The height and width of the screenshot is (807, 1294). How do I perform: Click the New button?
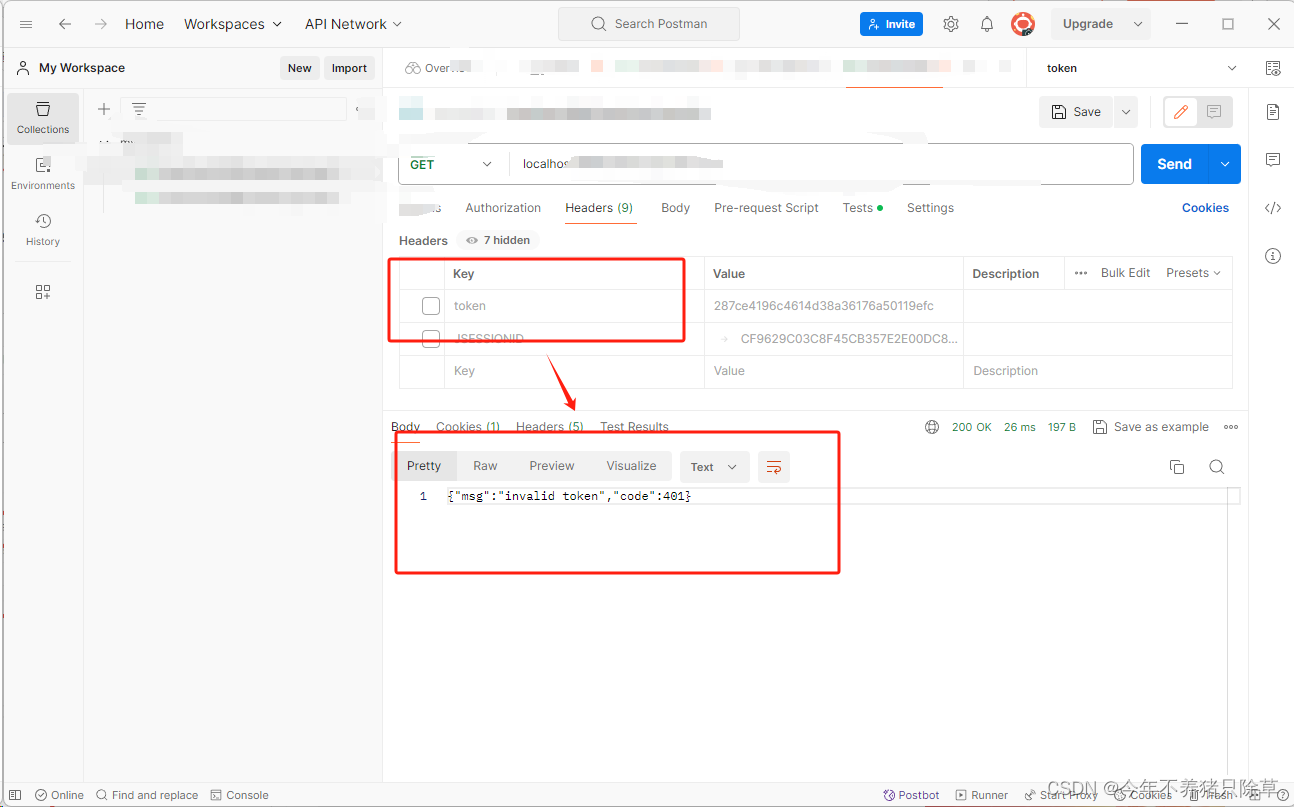[300, 68]
